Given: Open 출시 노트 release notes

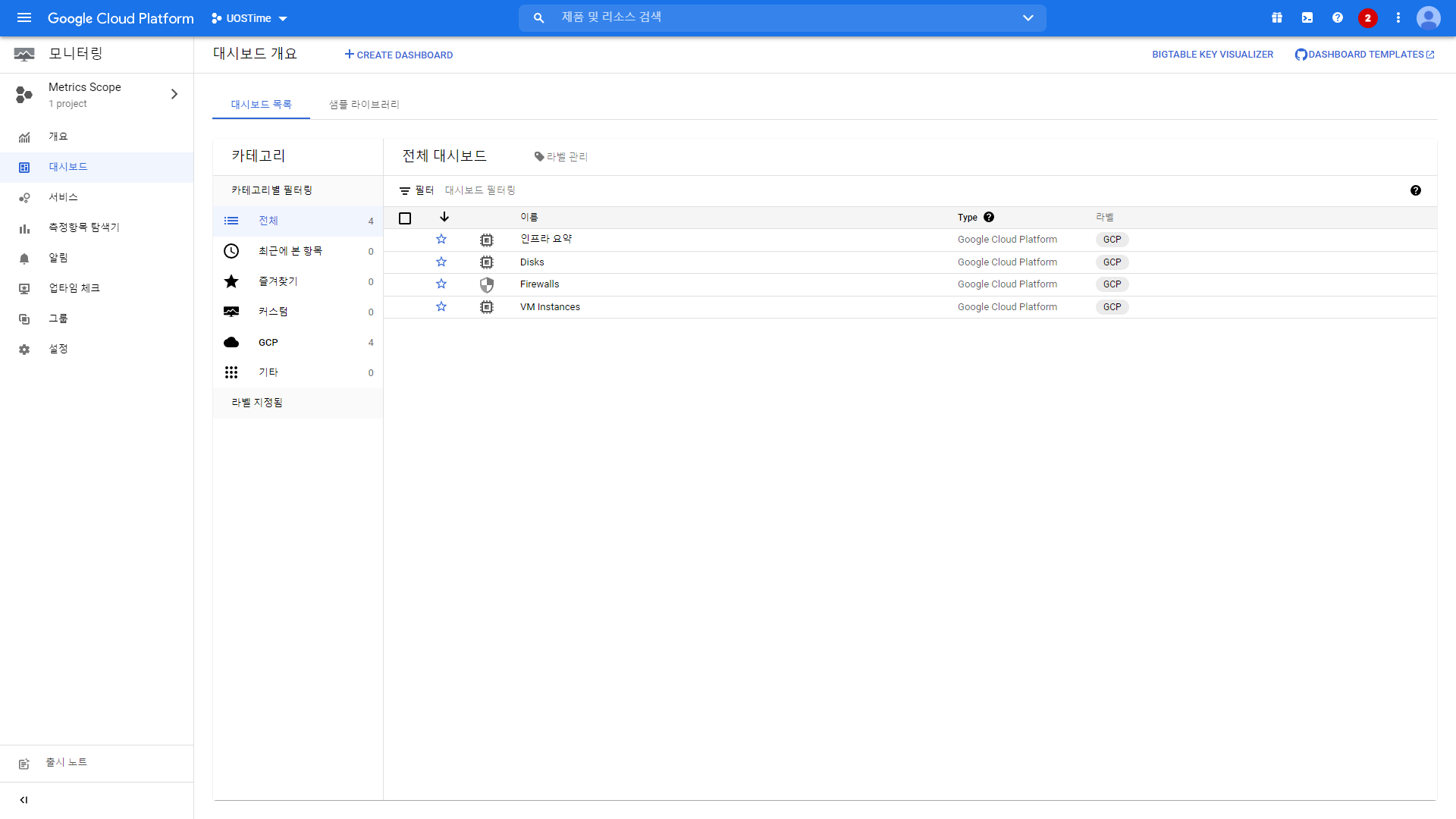Looking at the screenshot, I should pyautogui.click(x=96, y=763).
